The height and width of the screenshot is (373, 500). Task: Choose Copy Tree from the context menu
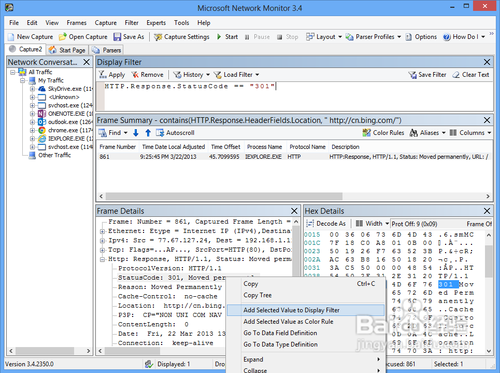point(306,295)
